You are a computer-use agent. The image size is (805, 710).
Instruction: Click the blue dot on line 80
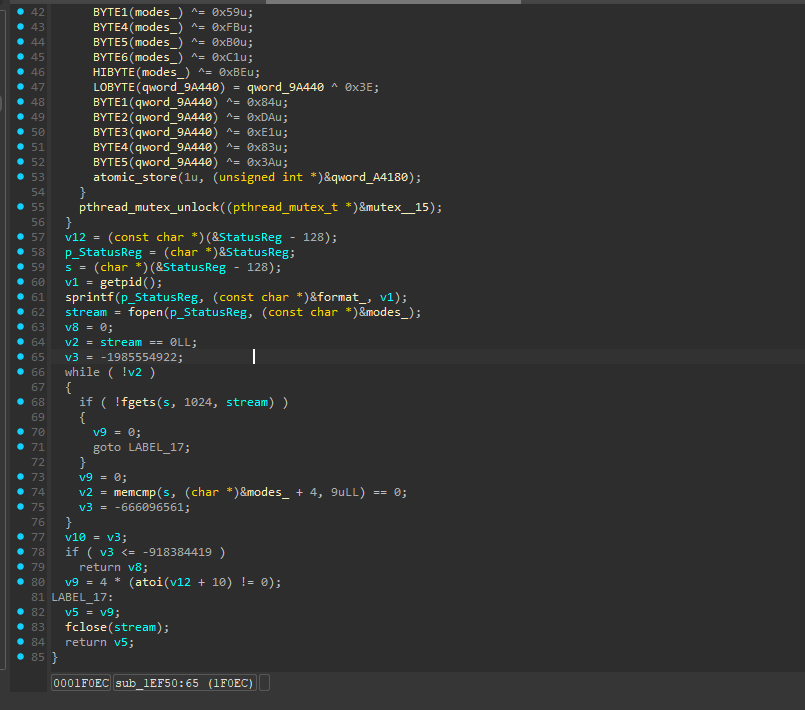pos(21,582)
